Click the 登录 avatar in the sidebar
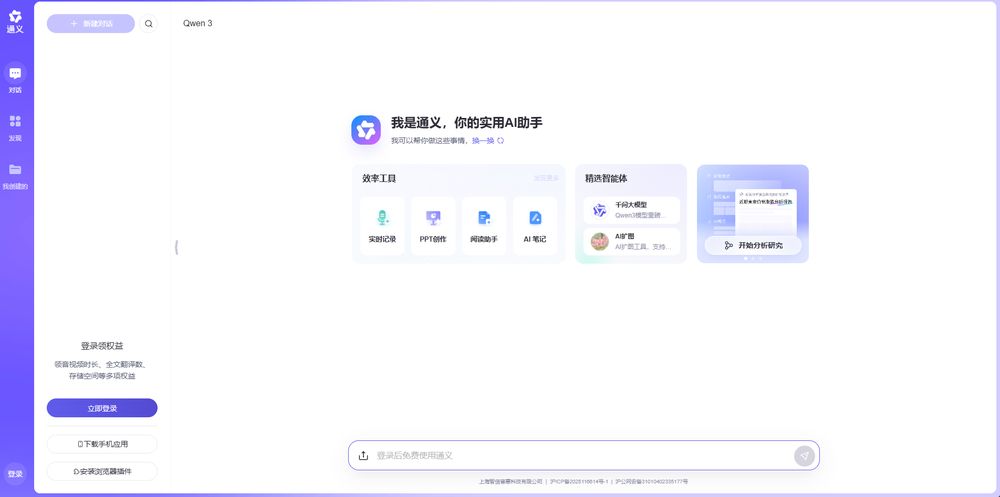This screenshot has width=1000, height=497. click(x=15, y=474)
